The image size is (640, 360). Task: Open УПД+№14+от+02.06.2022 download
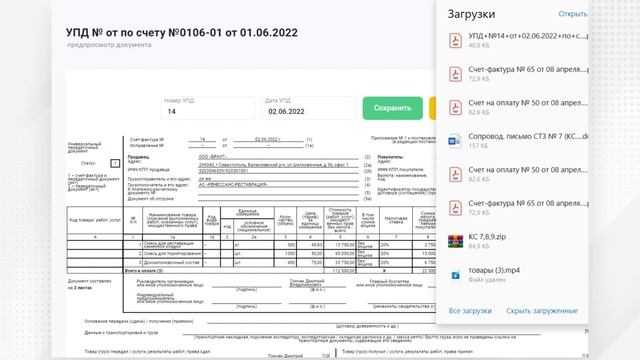528,36
